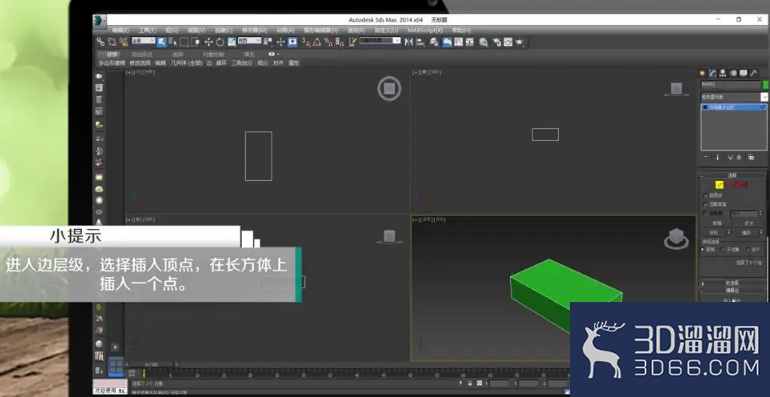
Task: Click the Align tool icon
Action: click(x=420, y=42)
